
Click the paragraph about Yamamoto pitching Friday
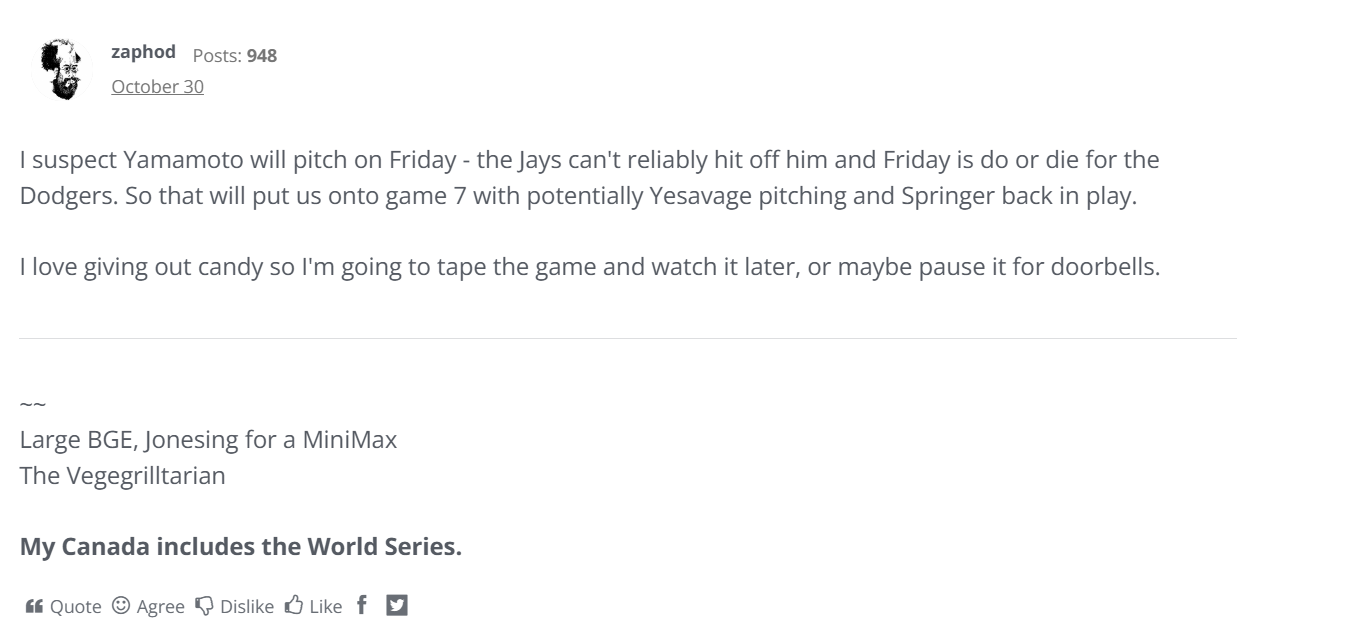click(x=590, y=176)
